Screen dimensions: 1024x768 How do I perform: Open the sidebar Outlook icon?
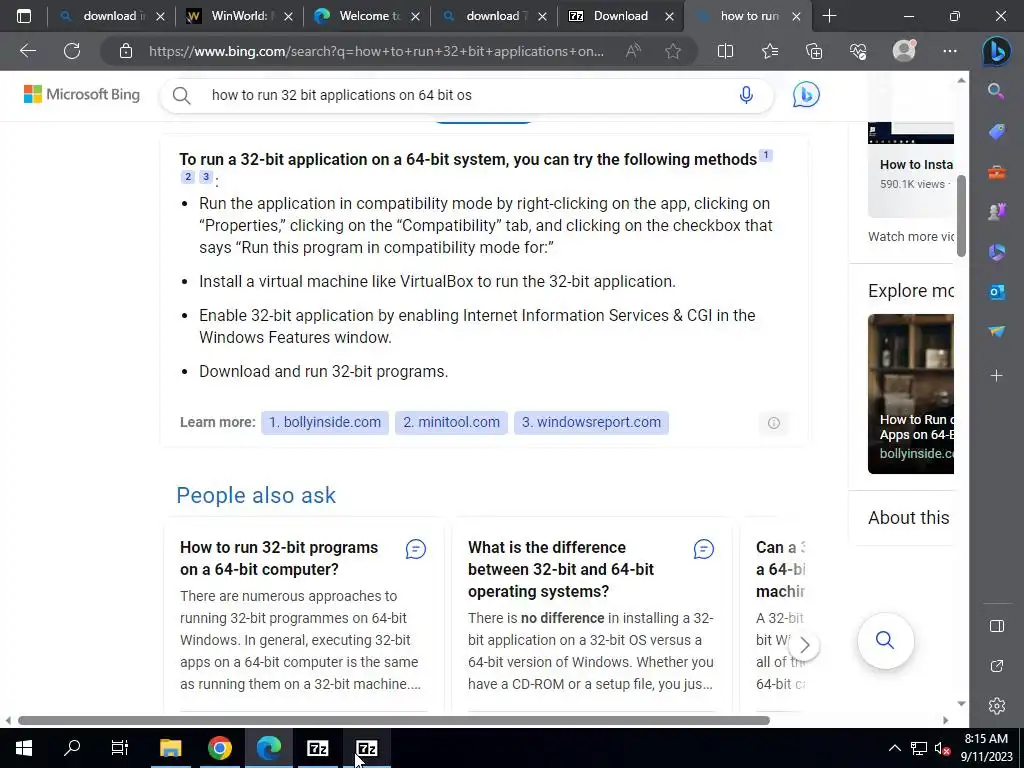pyautogui.click(x=996, y=291)
